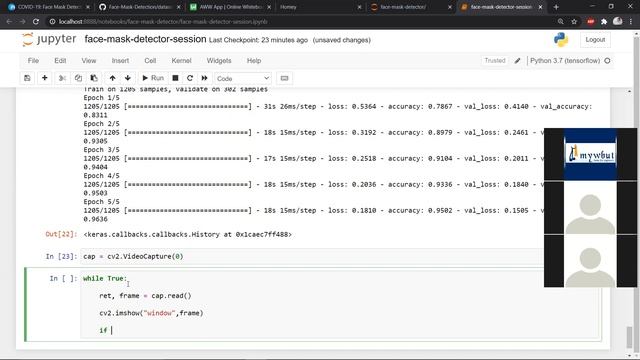The image size is (640, 360).
Task: Click the Logout button
Action: pyautogui.click(x=595, y=40)
